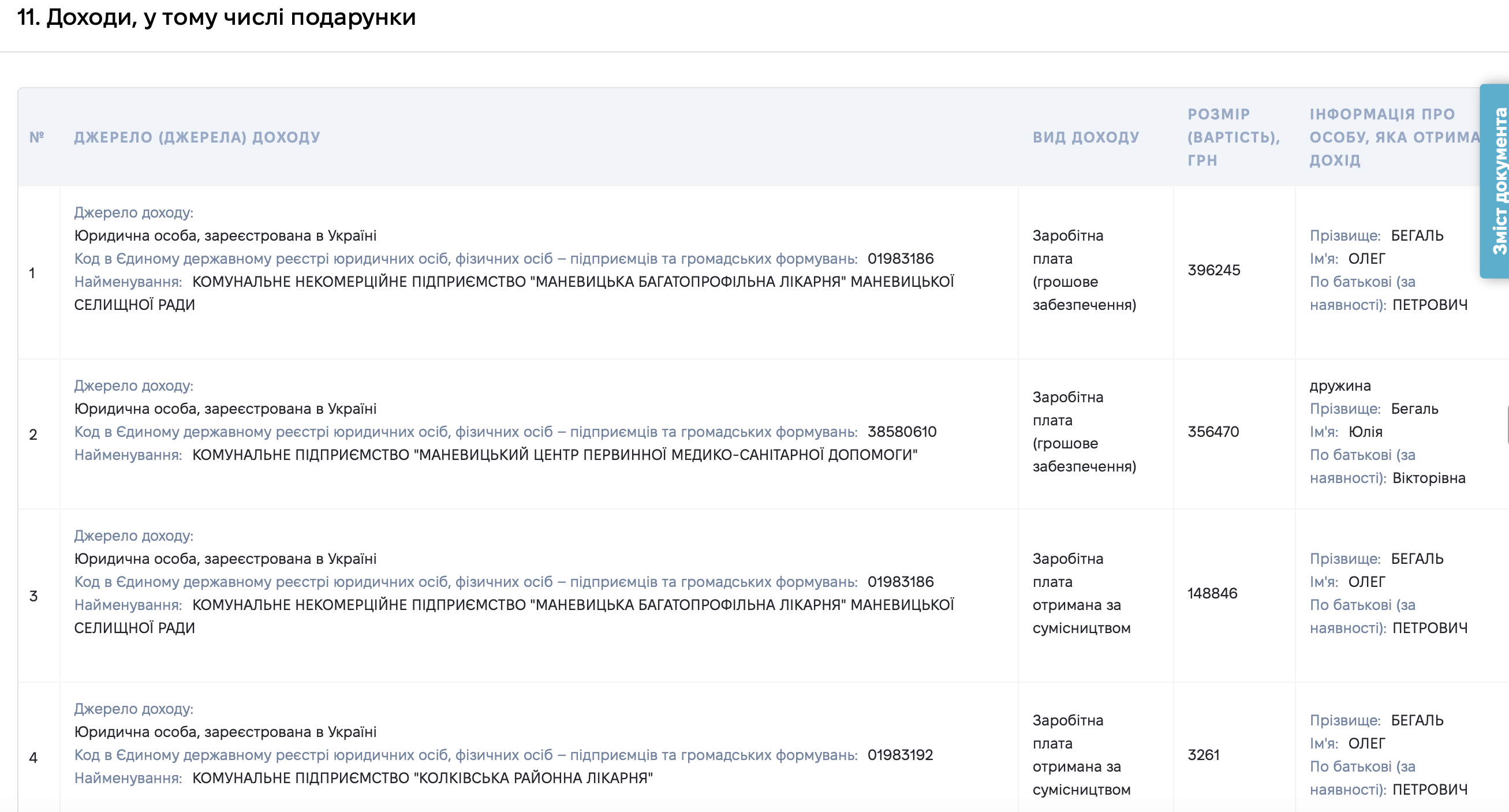The height and width of the screenshot is (812, 1509).
Task: Click patronymic 'Вікторівна'
Action: (x=1429, y=478)
